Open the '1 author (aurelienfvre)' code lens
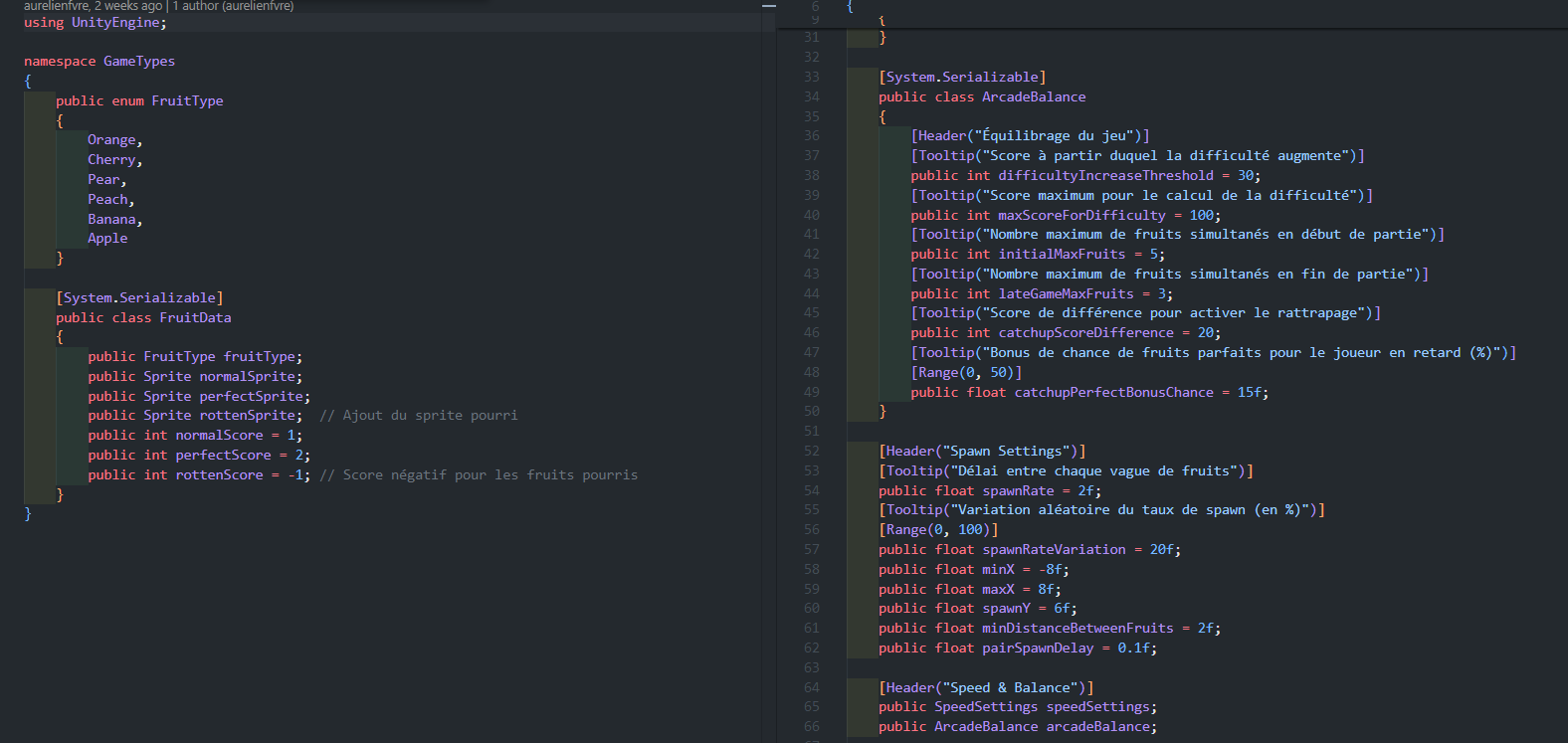 click(x=233, y=6)
